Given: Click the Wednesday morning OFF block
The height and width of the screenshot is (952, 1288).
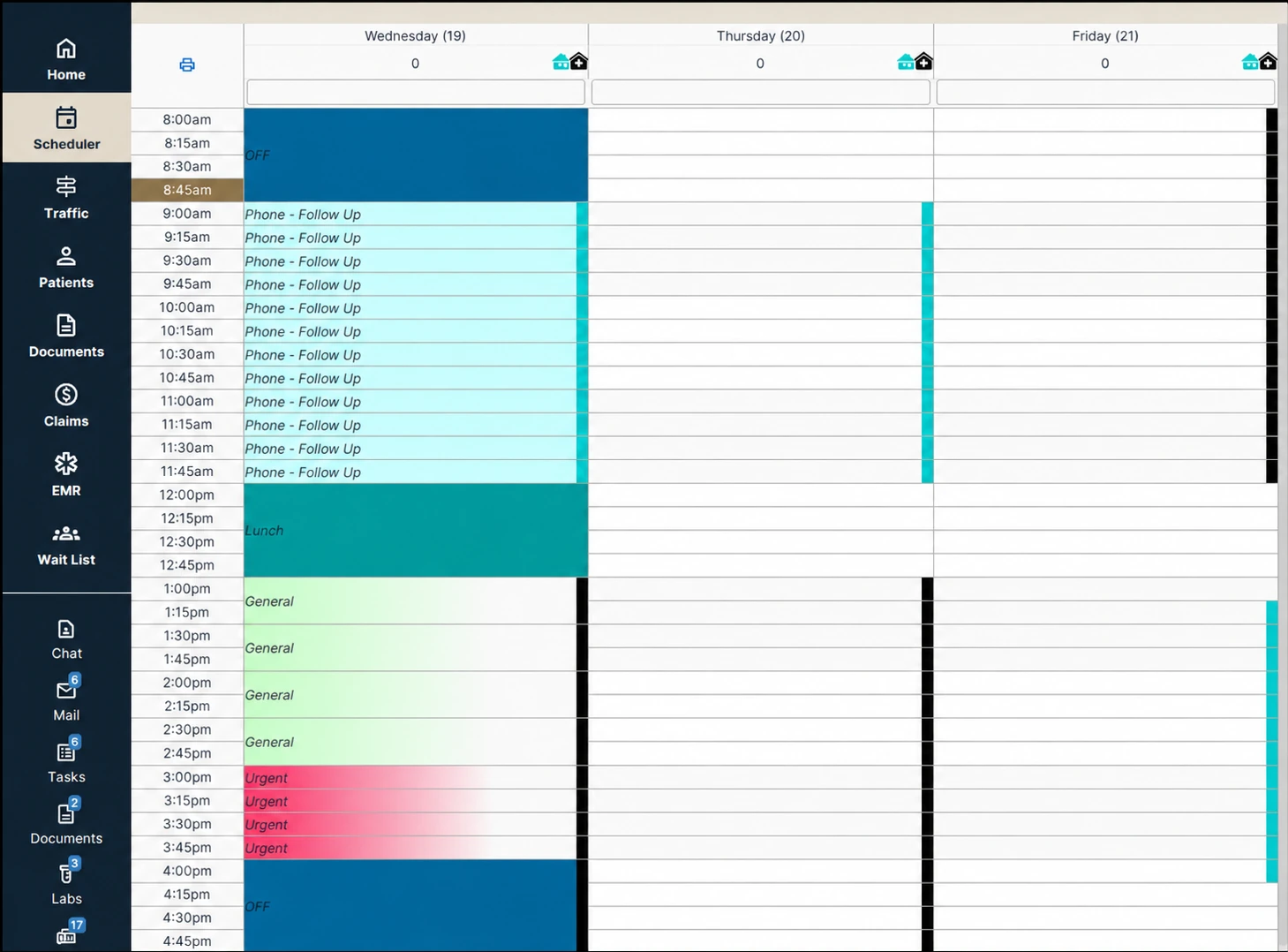Looking at the screenshot, I should (416, 155).
